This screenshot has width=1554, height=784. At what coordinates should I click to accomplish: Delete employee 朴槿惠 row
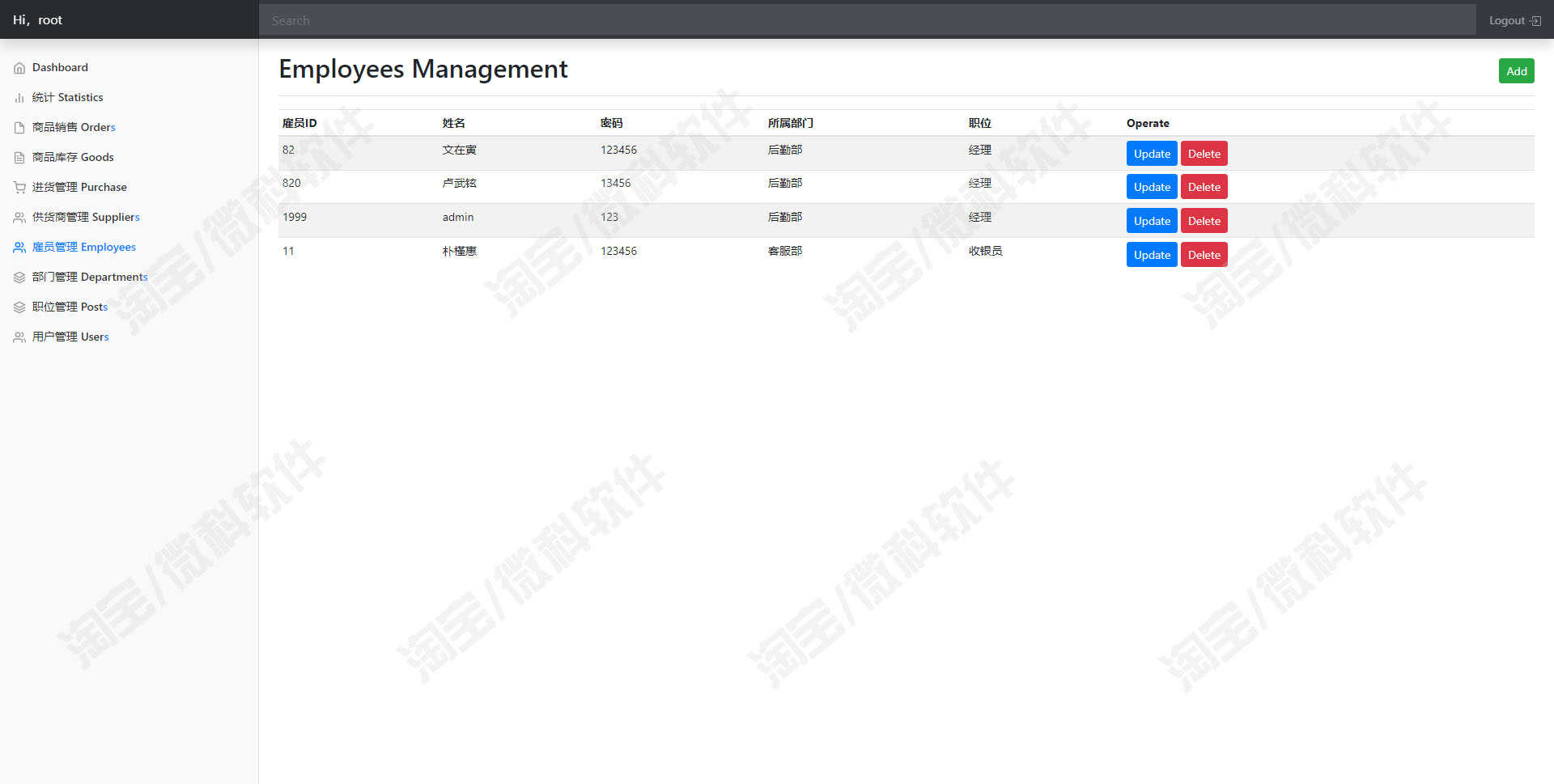(x=1204, y=255)
